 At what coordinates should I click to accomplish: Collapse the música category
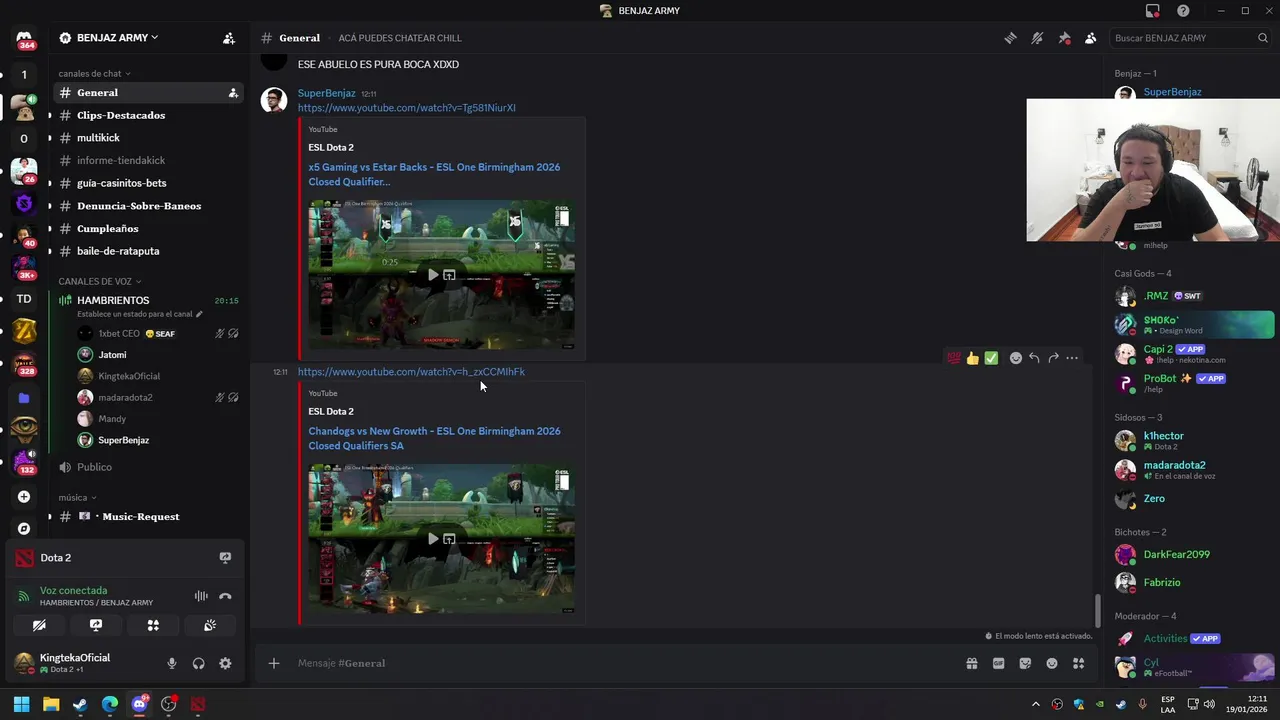[x=77, y=497]
